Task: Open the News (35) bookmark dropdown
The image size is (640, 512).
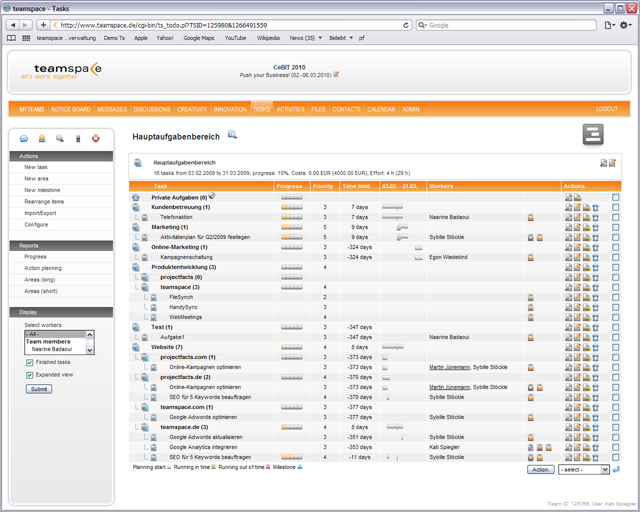Action: point(305,38)
